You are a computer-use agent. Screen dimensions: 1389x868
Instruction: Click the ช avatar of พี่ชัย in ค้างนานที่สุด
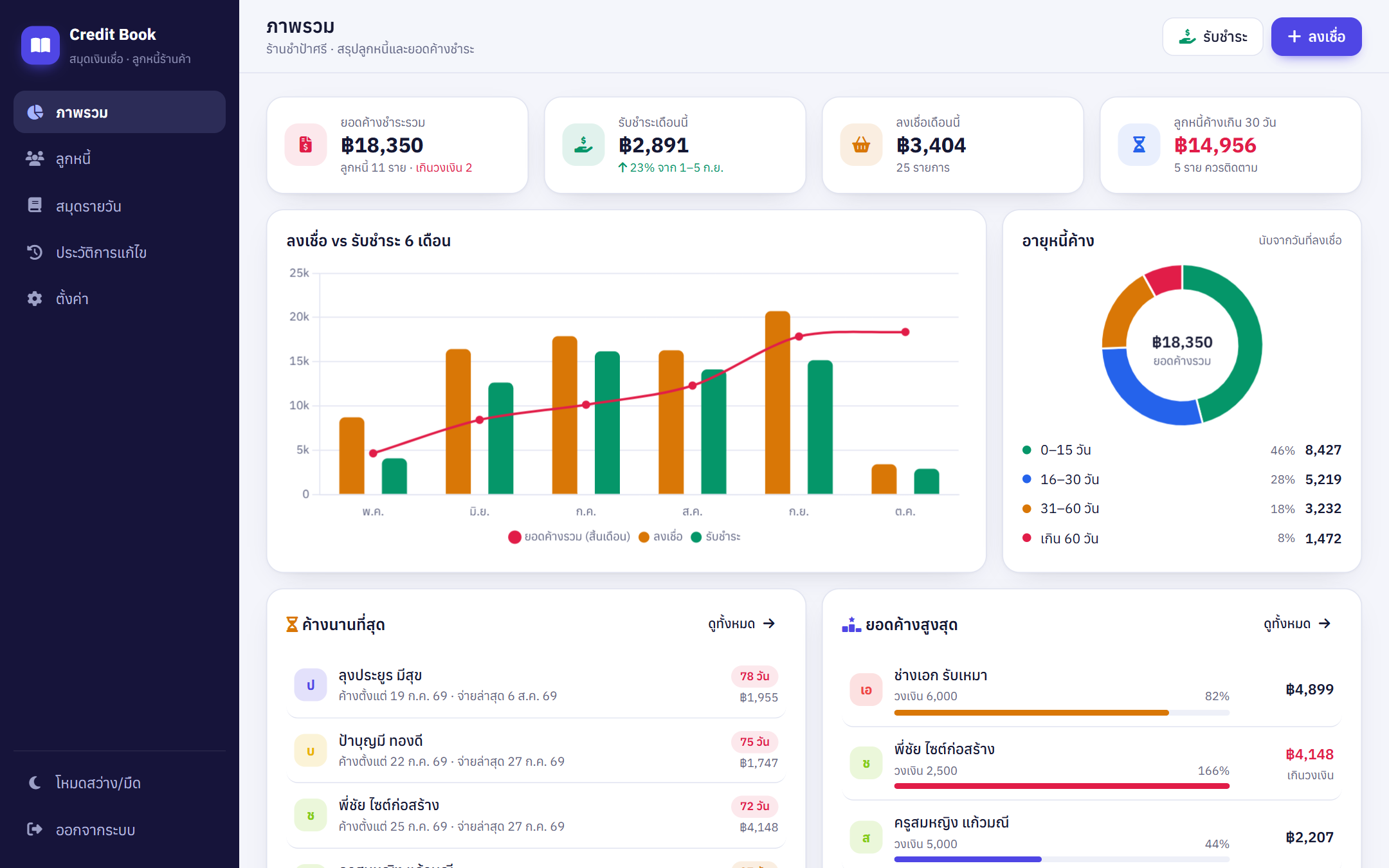coord(311,815)
